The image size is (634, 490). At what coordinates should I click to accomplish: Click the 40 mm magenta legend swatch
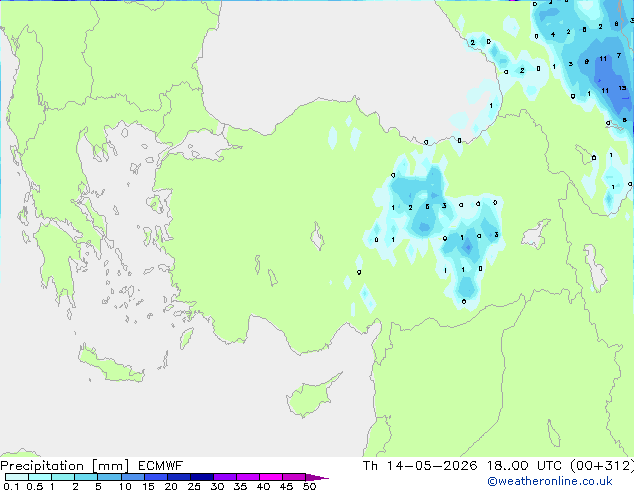pos(271,477)
